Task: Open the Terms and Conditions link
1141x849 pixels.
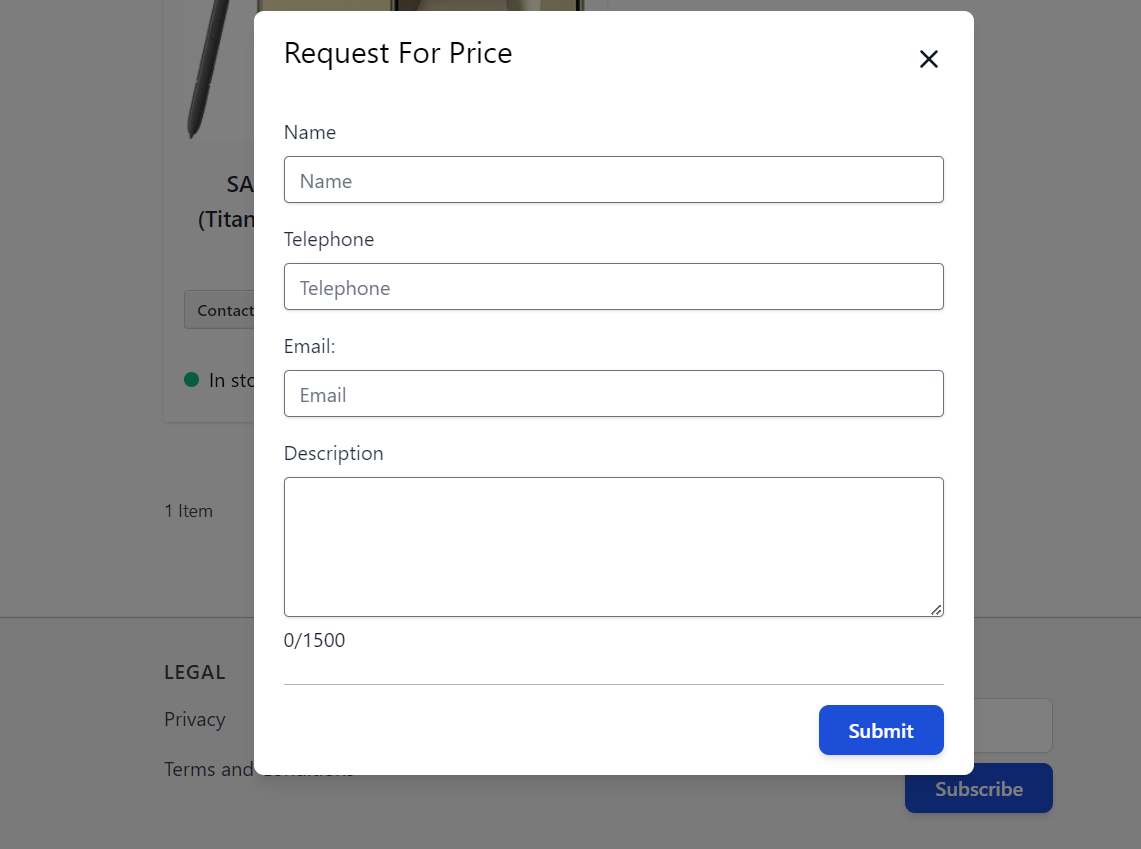Action: (x=208, y=769)
